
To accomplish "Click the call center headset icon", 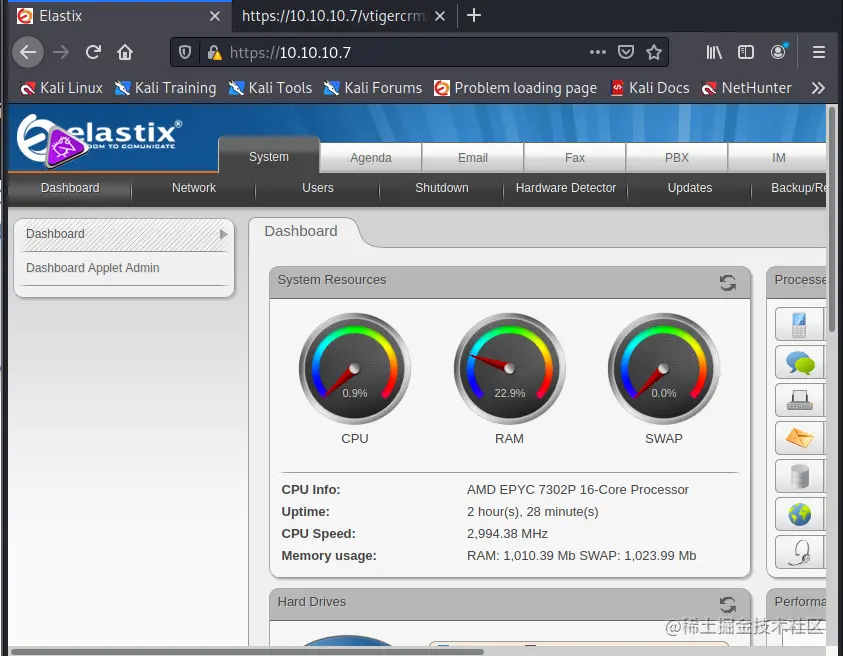I will pos(799,552).
